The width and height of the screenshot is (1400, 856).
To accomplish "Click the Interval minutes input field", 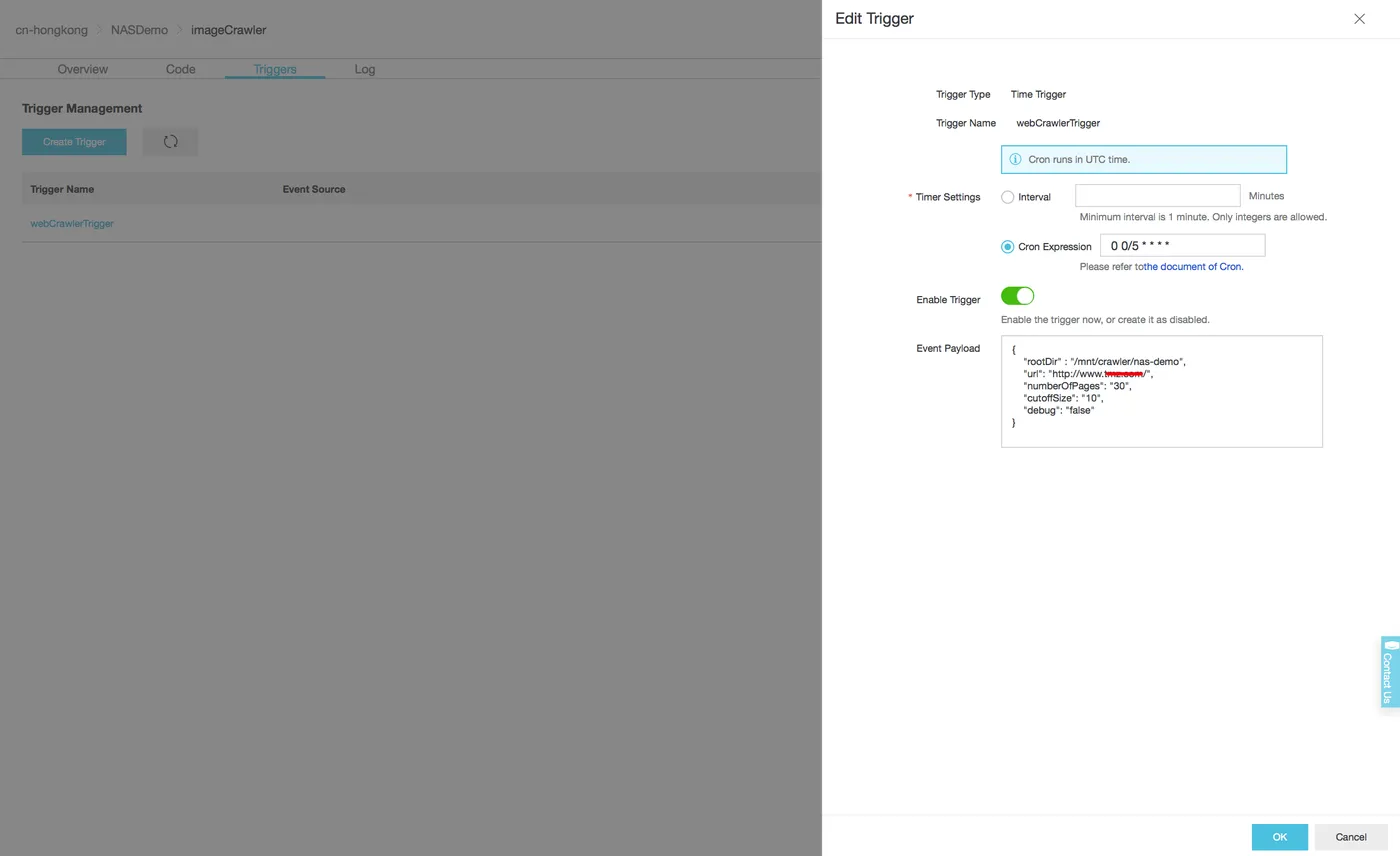I will point(1157,196).
